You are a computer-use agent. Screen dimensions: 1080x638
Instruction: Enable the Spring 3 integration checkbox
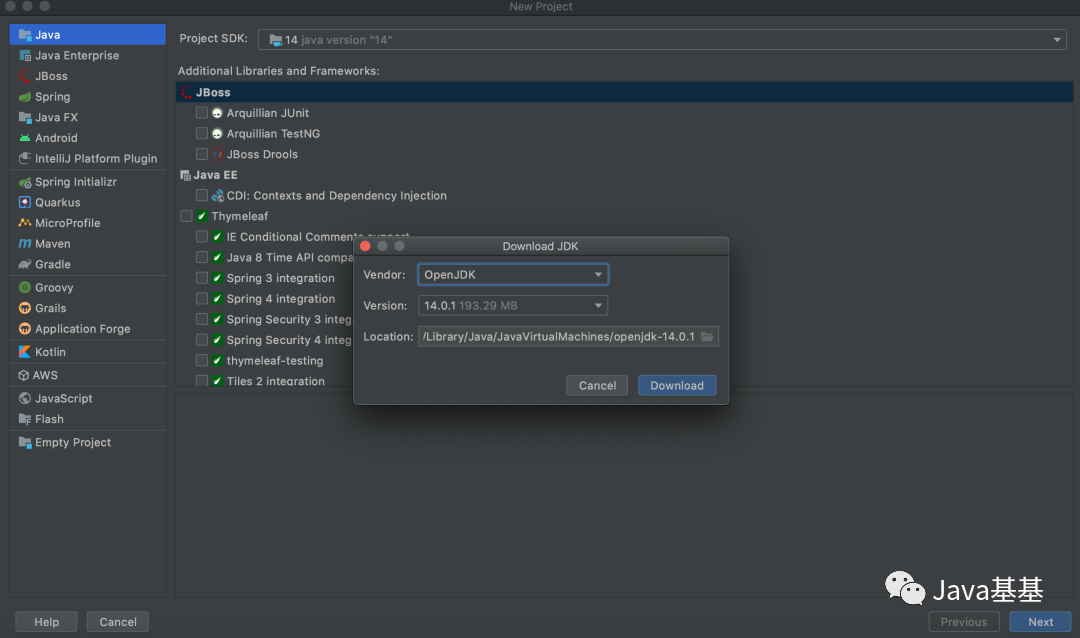coord(202,278)
